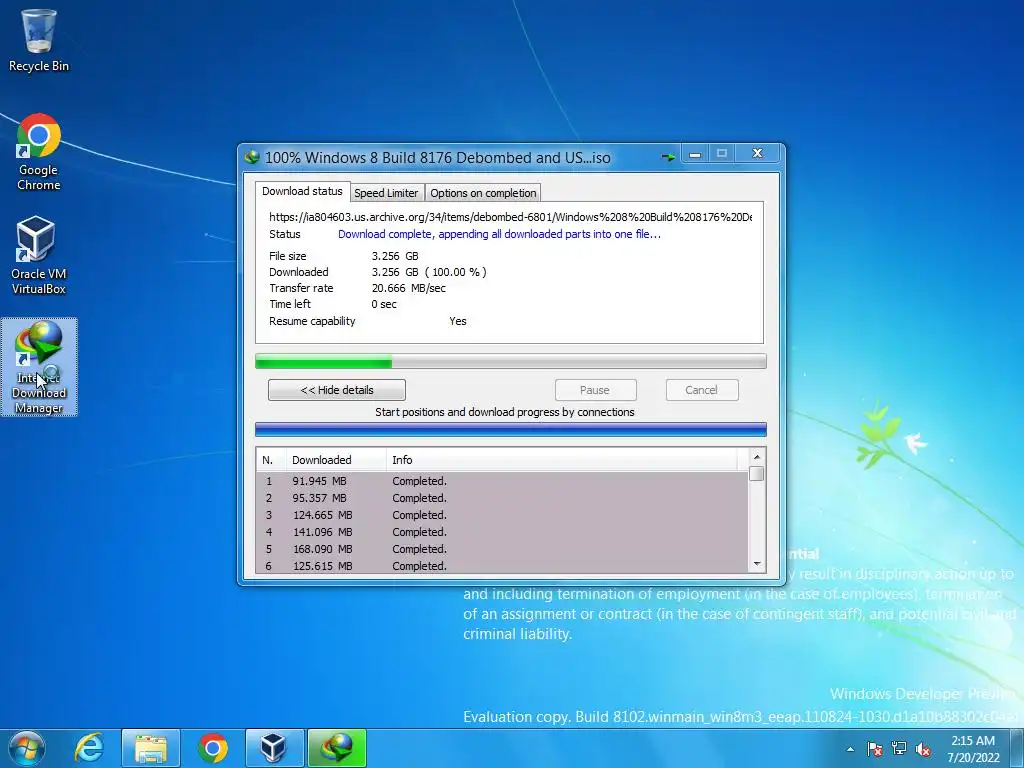Image resolution: width=1024 pixels, height=768 pixels.
Task: Minimize the IDM download window
Action: (695, 154)
